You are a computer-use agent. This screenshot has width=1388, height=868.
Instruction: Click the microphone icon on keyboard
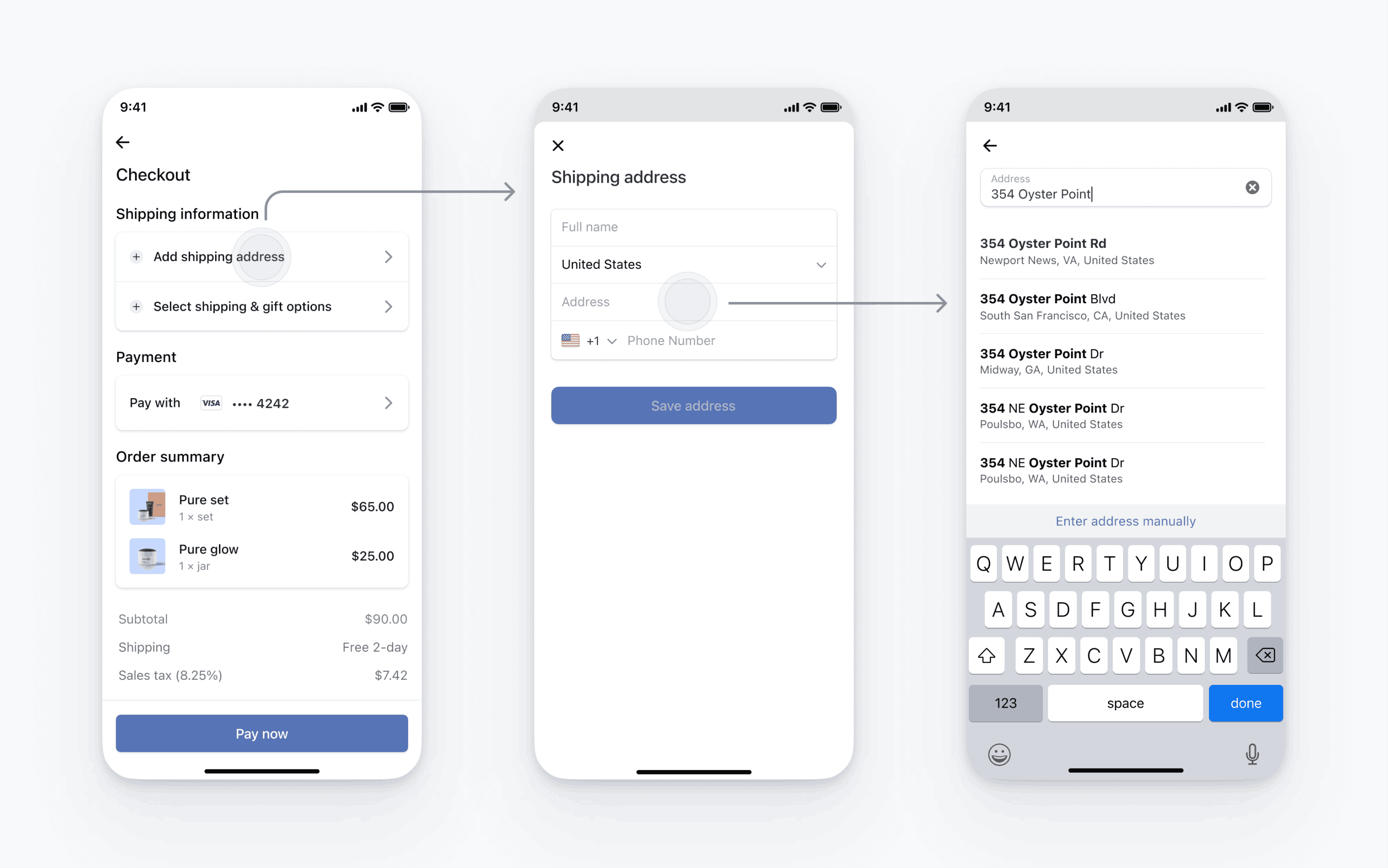(1253, 754)
